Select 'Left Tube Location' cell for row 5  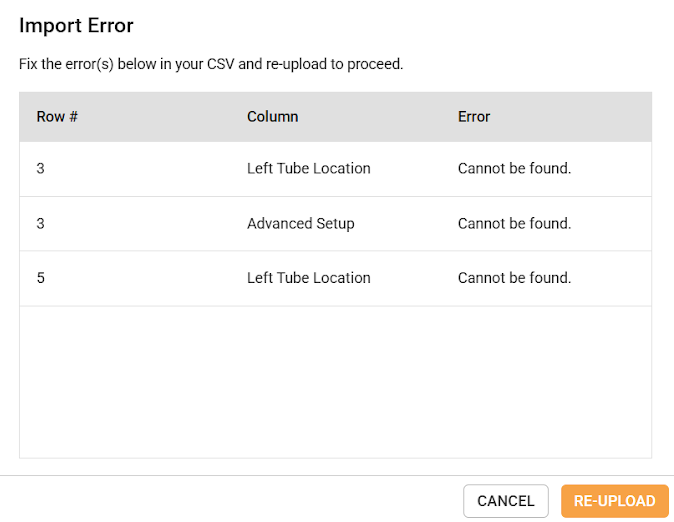click(x=308, y=278)
